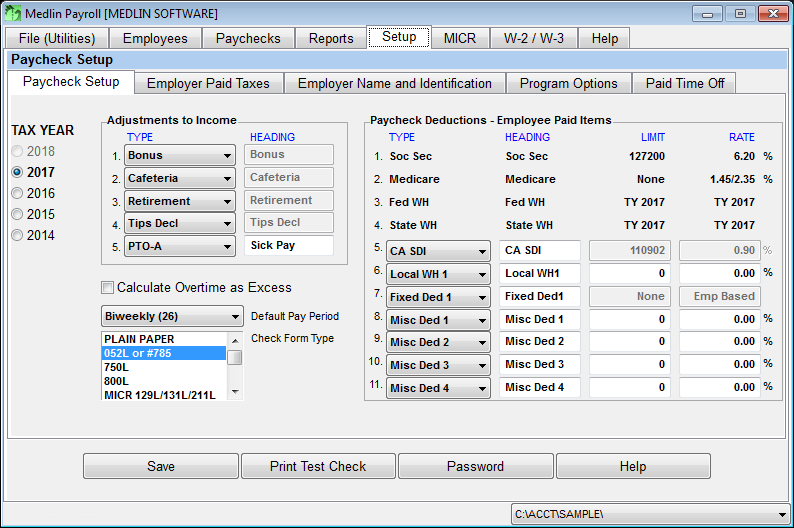Image resolution: width=794 pixels, height=528 pixels.
Task: Select tax year 2015 radio button
Action: click(17, 214)
